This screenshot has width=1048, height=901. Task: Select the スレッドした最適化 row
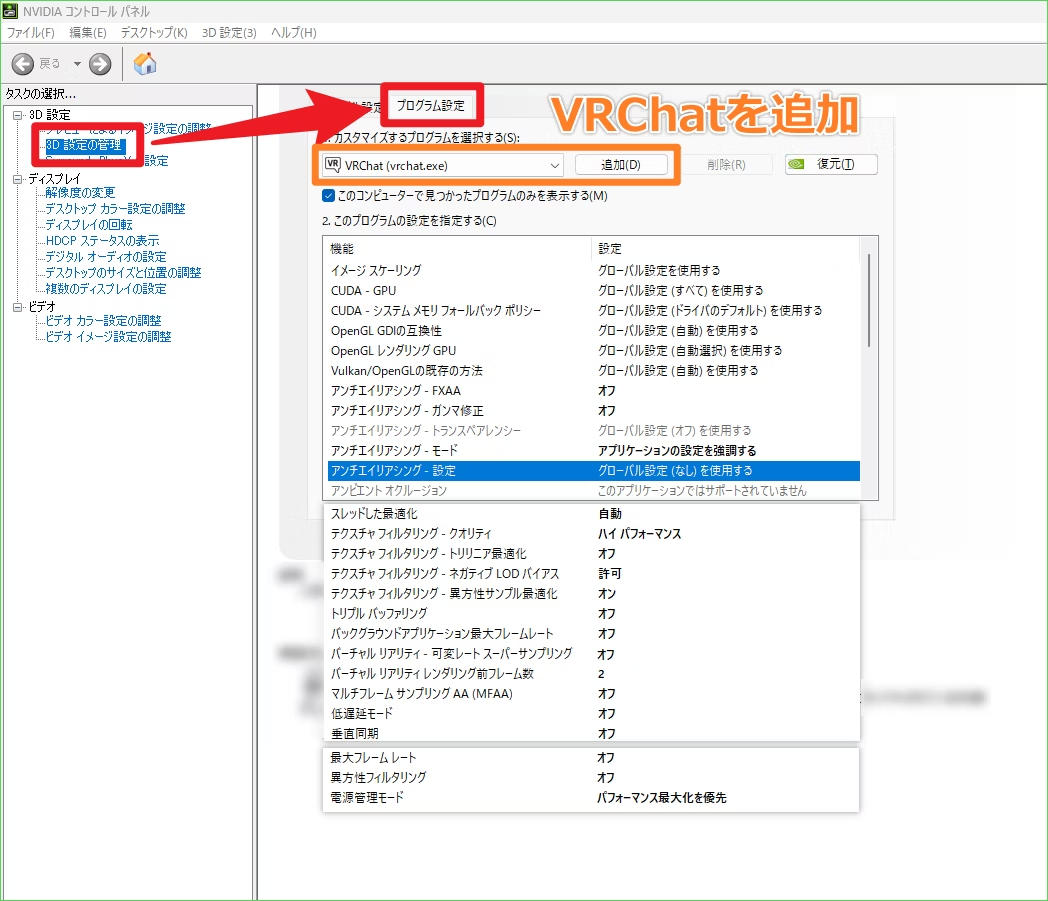[x=594, y=514]
